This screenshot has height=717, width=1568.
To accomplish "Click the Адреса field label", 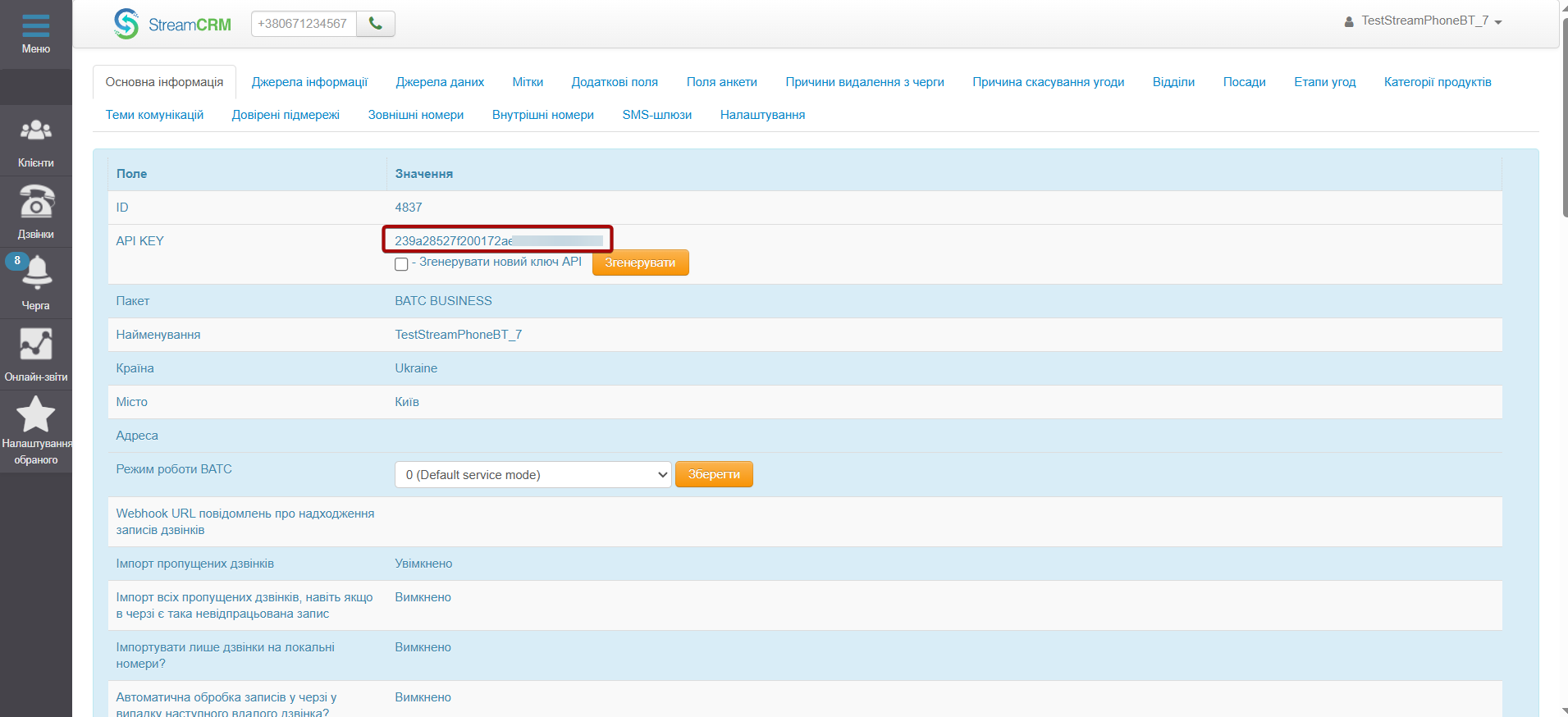I will tap(137, 436).
